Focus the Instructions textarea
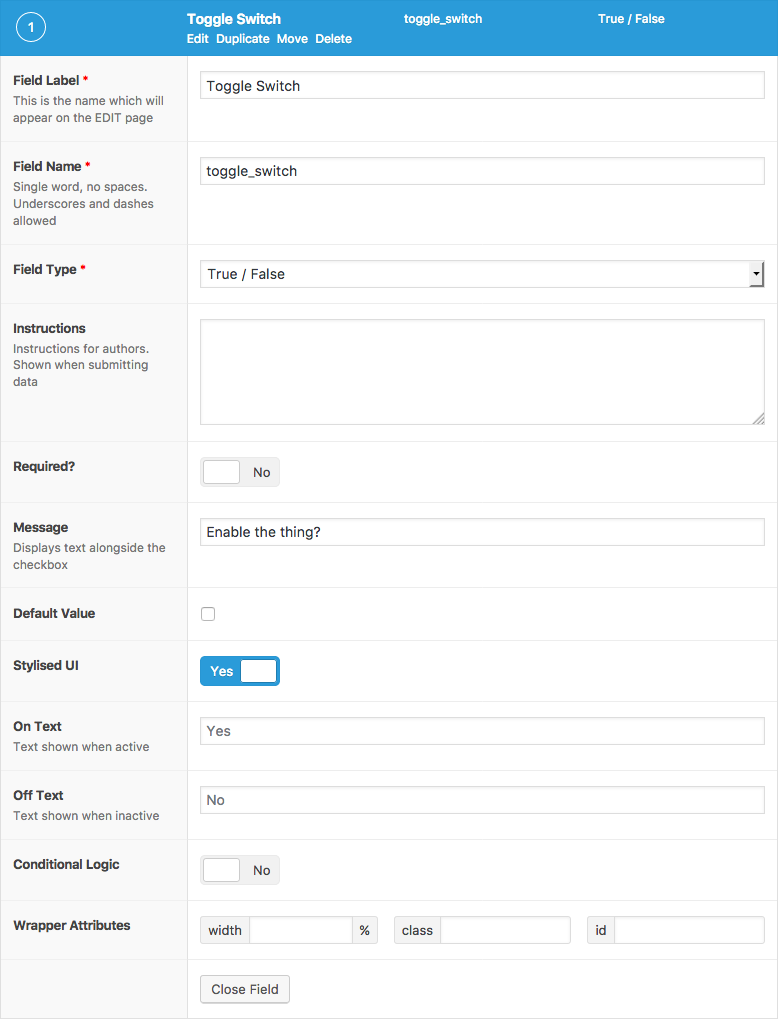The height and width of the screenshot is (1019, 778). 482,372
